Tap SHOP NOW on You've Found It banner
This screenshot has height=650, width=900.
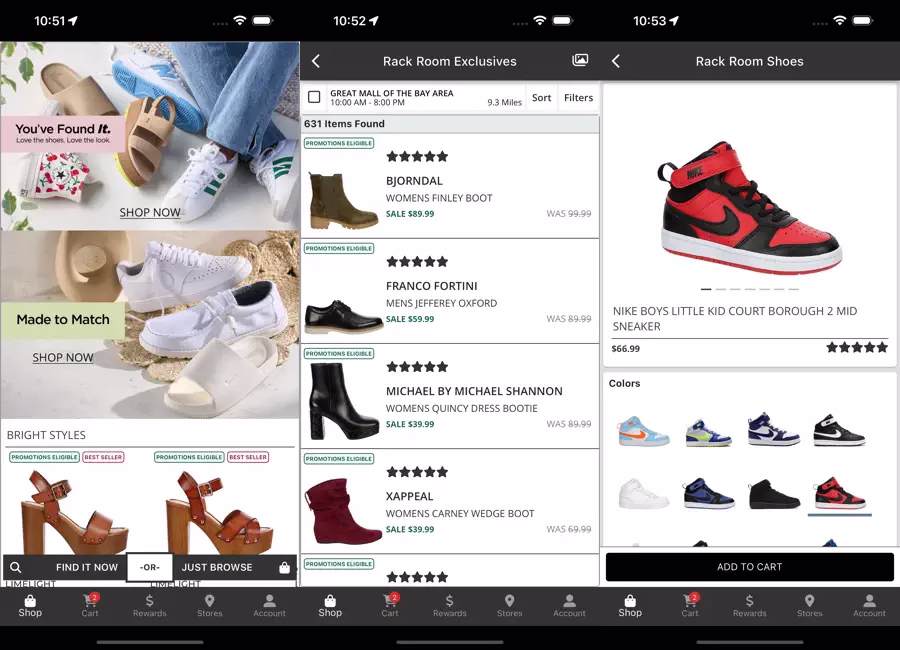tap(150, 212)
